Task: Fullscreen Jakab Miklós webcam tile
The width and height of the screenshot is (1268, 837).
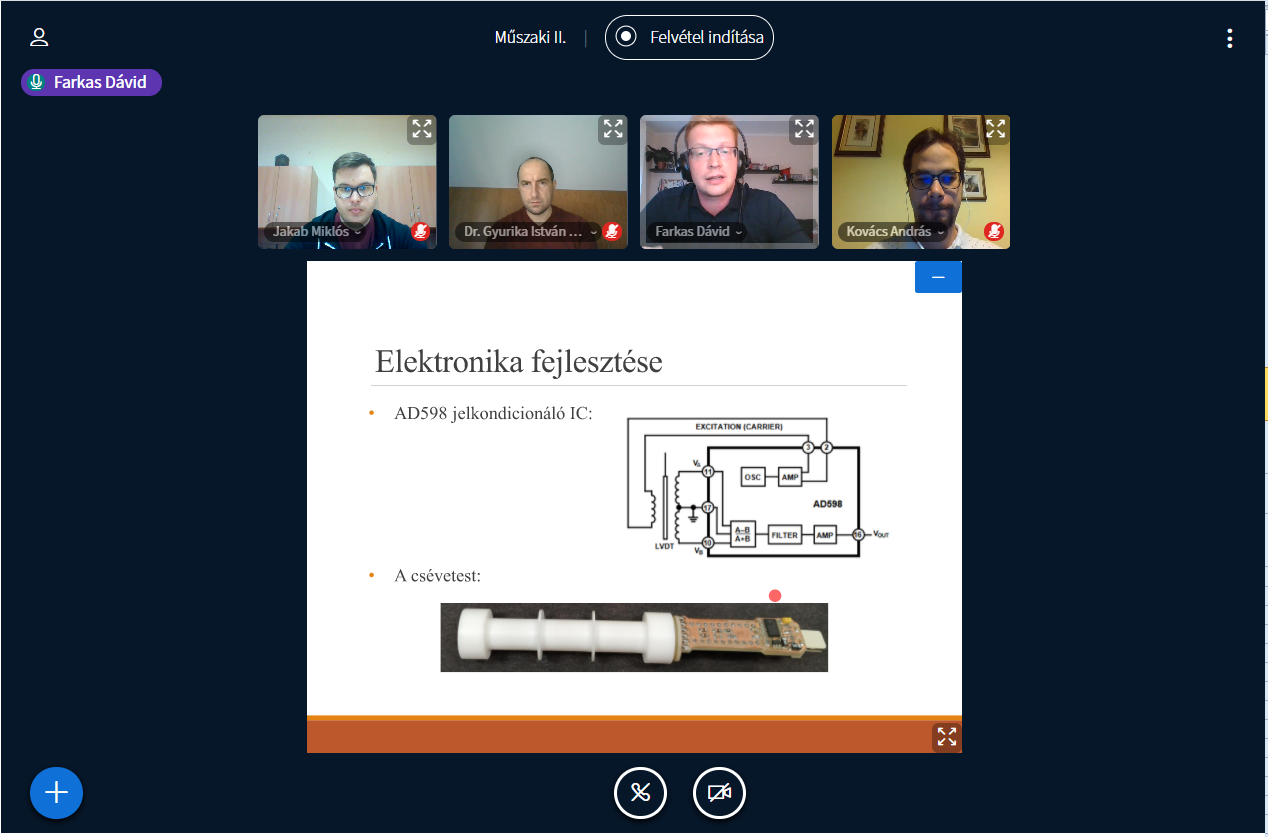Action: point(422,129)
